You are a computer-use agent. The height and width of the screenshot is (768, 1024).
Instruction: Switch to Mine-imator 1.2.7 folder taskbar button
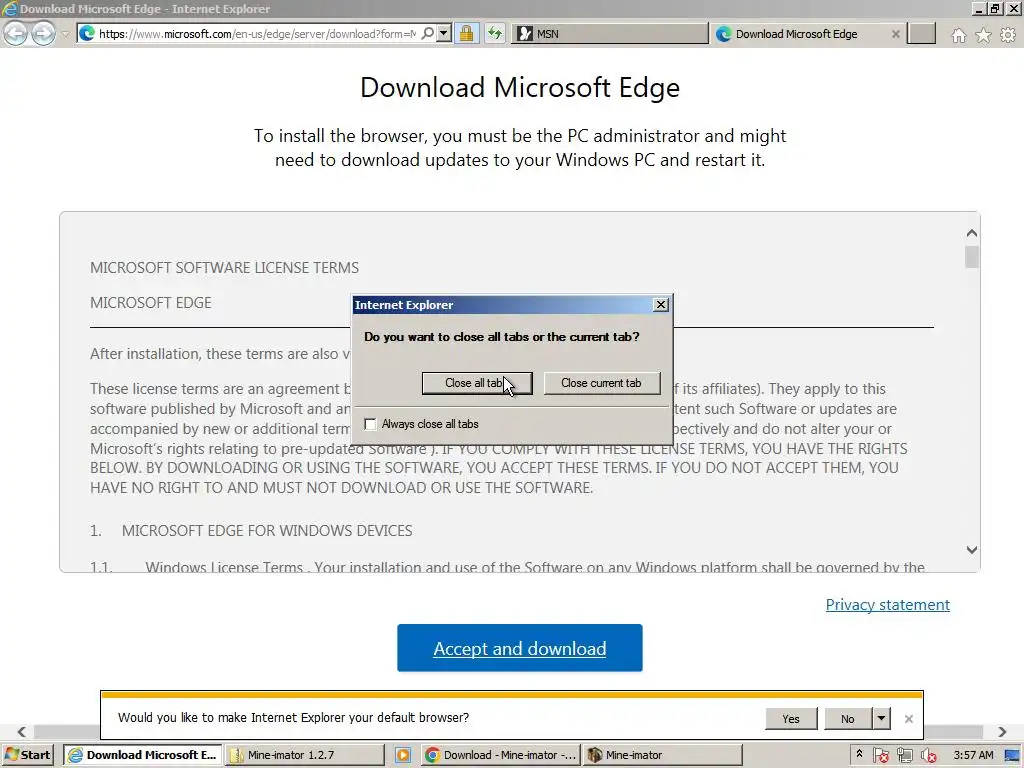pos(306,755)
